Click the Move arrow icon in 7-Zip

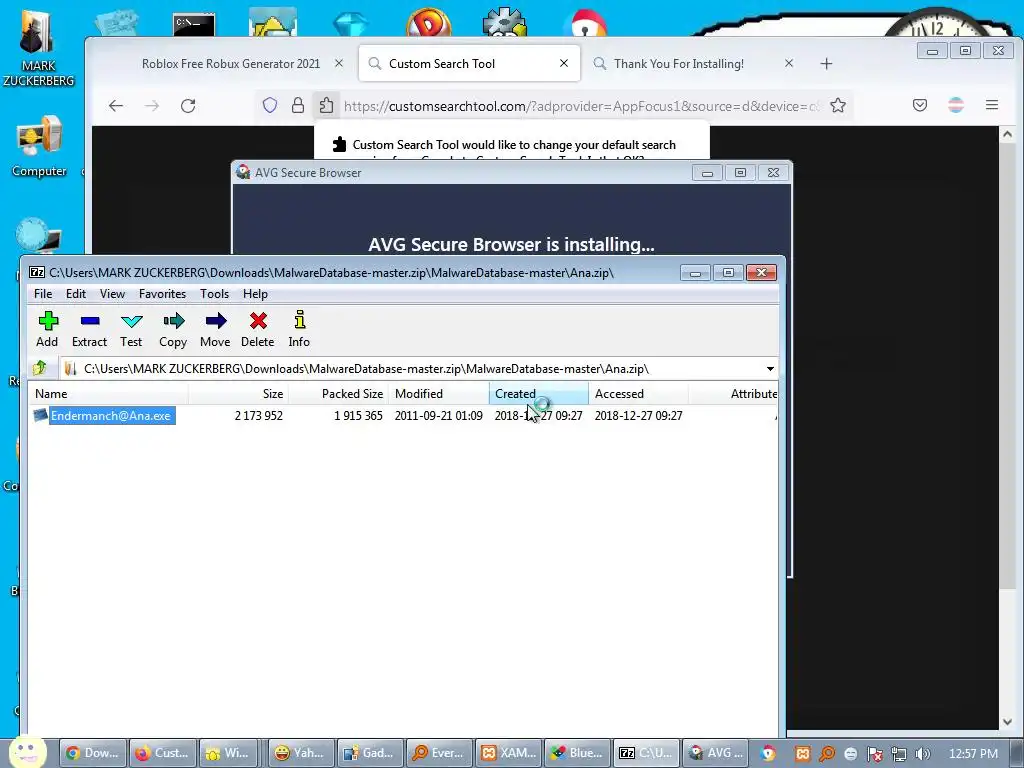pos(215,328)
